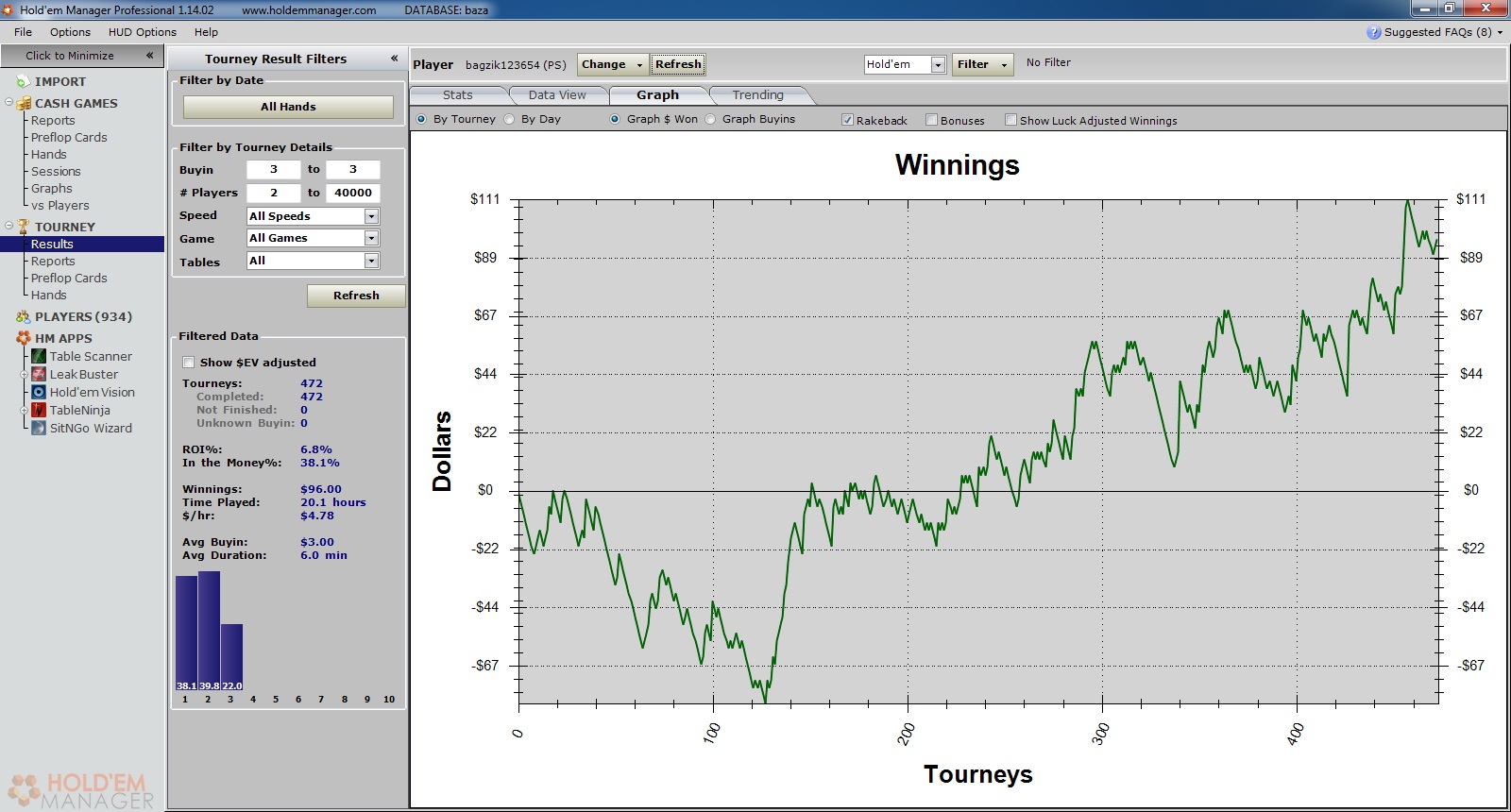The image size is (1511, 812).
Task: Collapse the Tourney Result Filters panel
Action: coord(394,59)
